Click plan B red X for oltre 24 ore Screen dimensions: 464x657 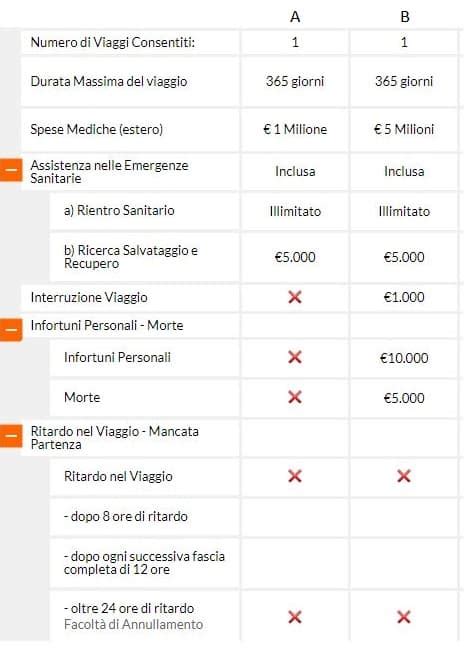click(x=404, y=617)
